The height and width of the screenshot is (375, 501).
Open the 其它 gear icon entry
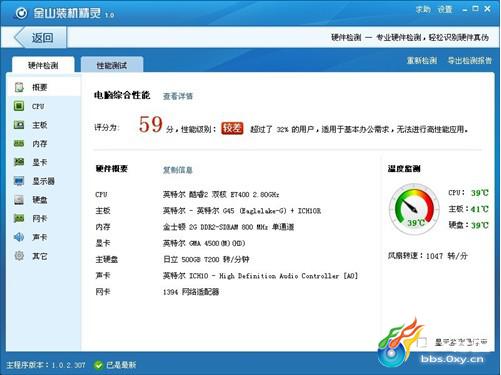[x=19, y=256]
